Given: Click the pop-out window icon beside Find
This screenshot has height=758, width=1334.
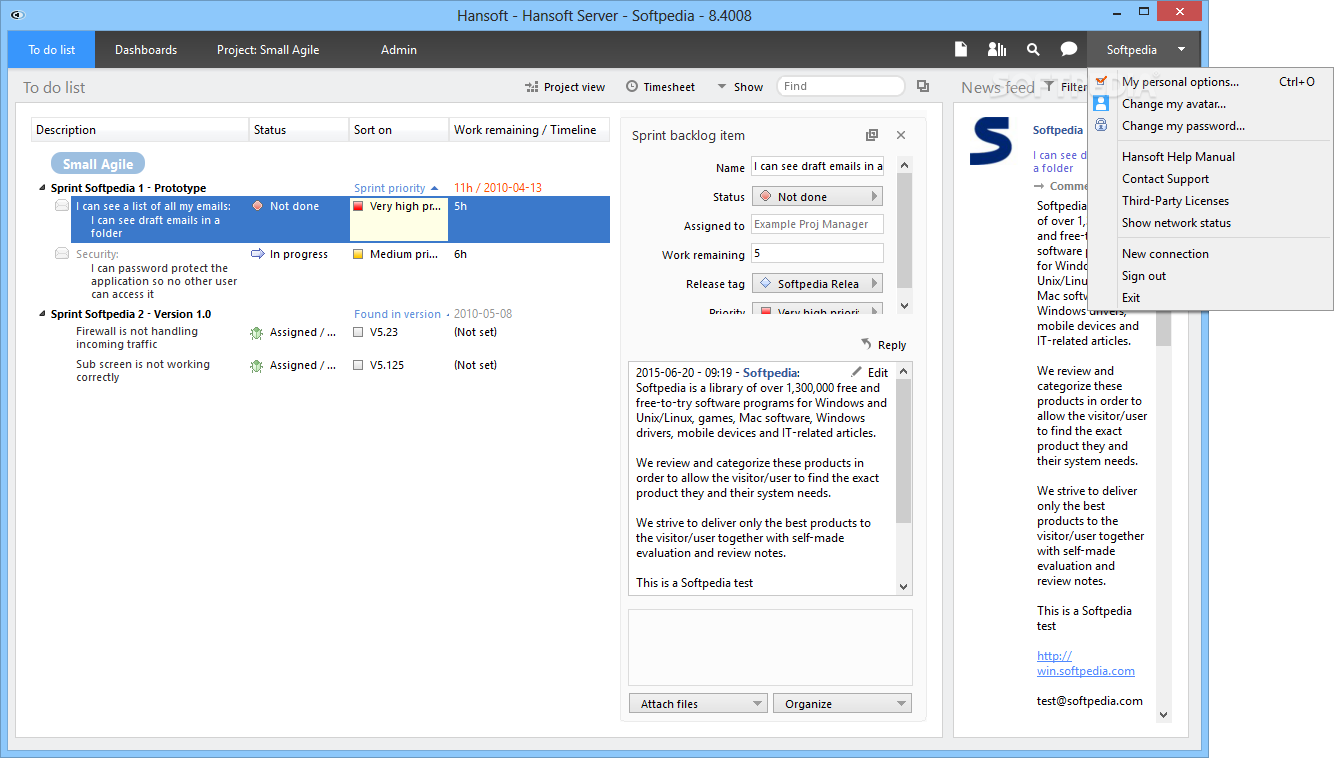Looking at the screenshot, I should [923, 86].
